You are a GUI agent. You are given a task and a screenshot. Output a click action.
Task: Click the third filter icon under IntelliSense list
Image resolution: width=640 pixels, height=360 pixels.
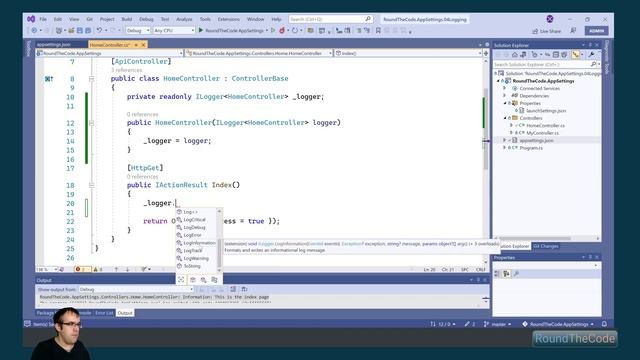pos(203,280)
